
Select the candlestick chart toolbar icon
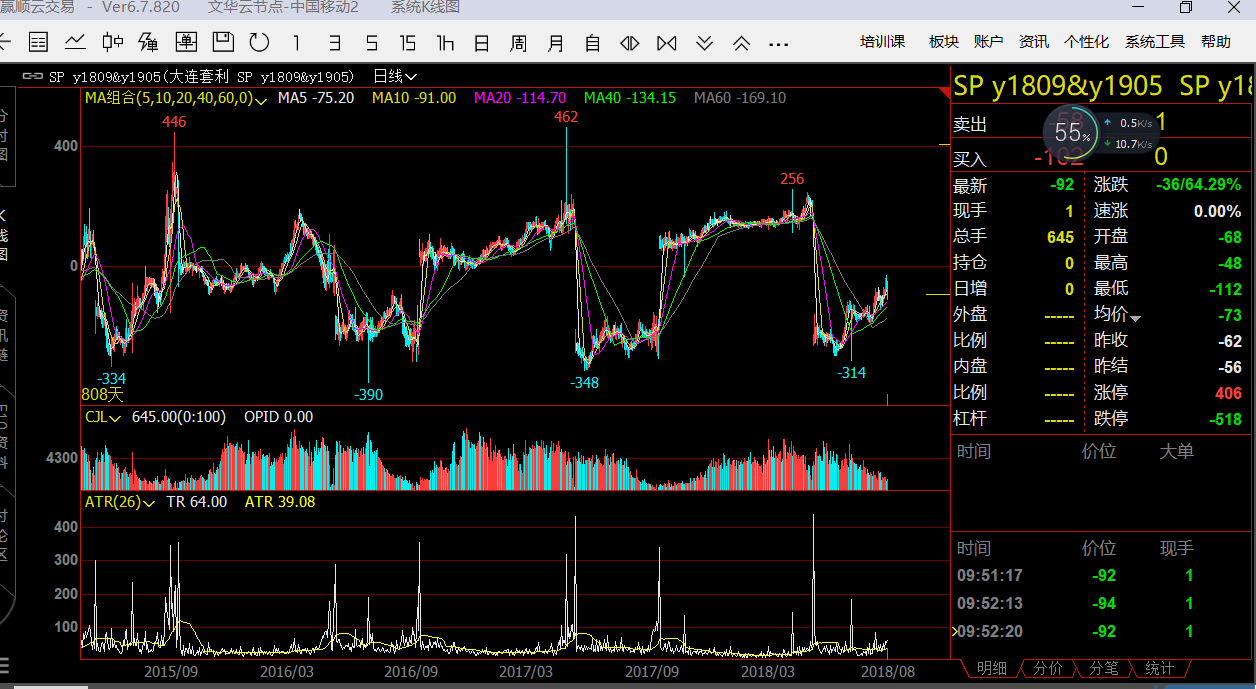[112, 42]
